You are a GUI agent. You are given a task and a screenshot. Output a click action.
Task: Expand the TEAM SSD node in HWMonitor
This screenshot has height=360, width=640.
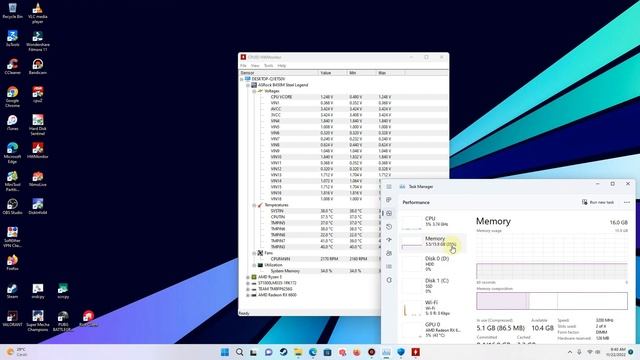tap(248, 289)
